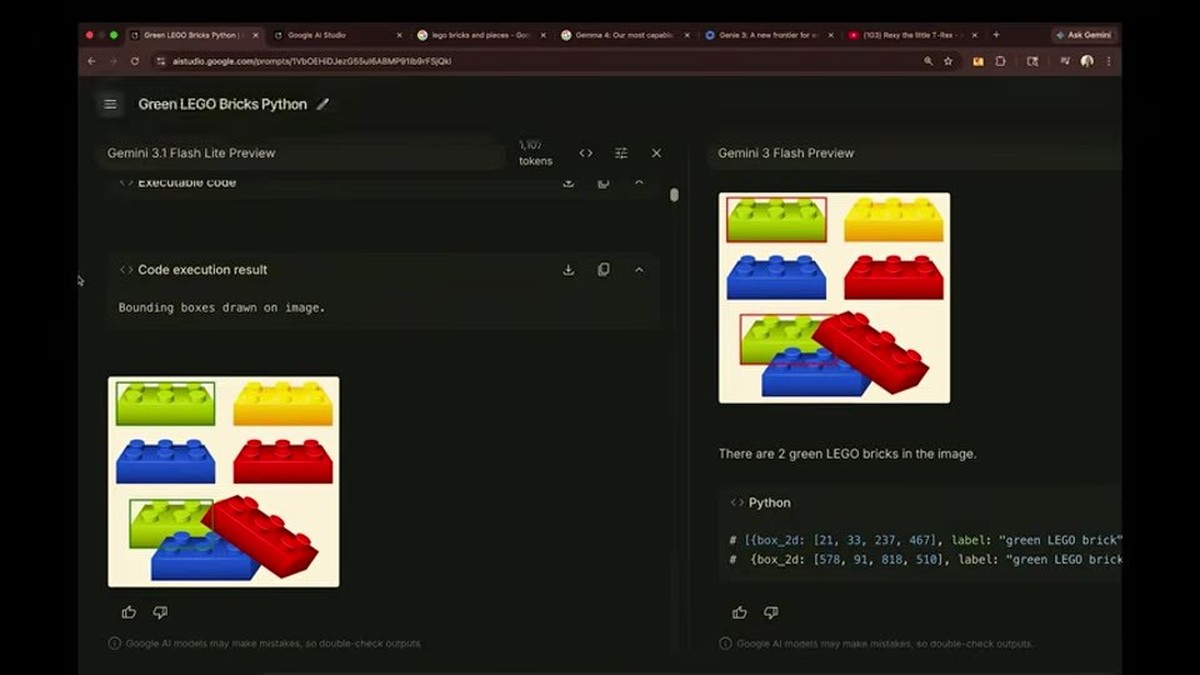Open the Get code icon
Image resolution: width=1200 pixels, height=675 pixels.
click(x=586, y=153)
